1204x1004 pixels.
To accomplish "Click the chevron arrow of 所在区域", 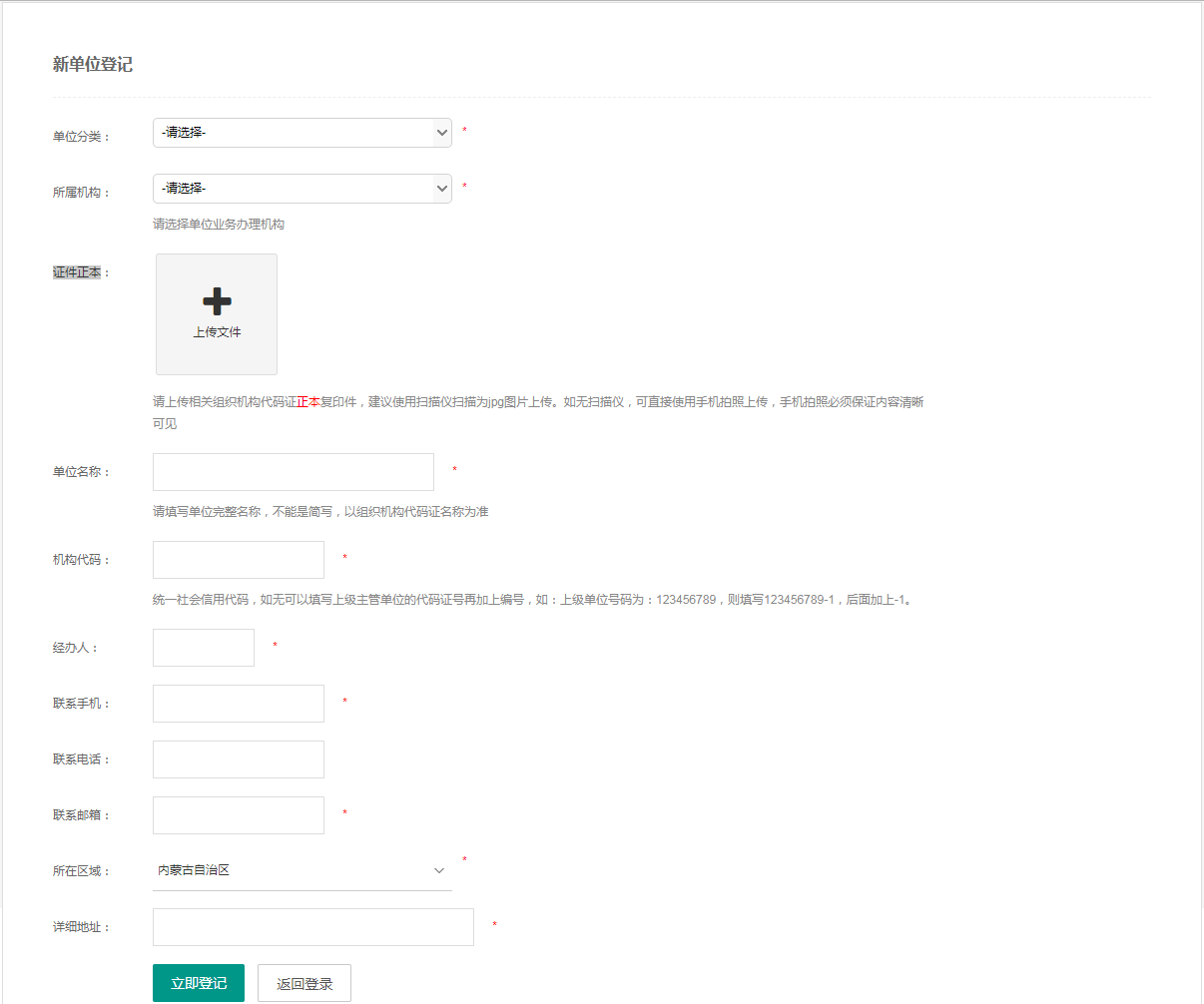I will point(438,871).
